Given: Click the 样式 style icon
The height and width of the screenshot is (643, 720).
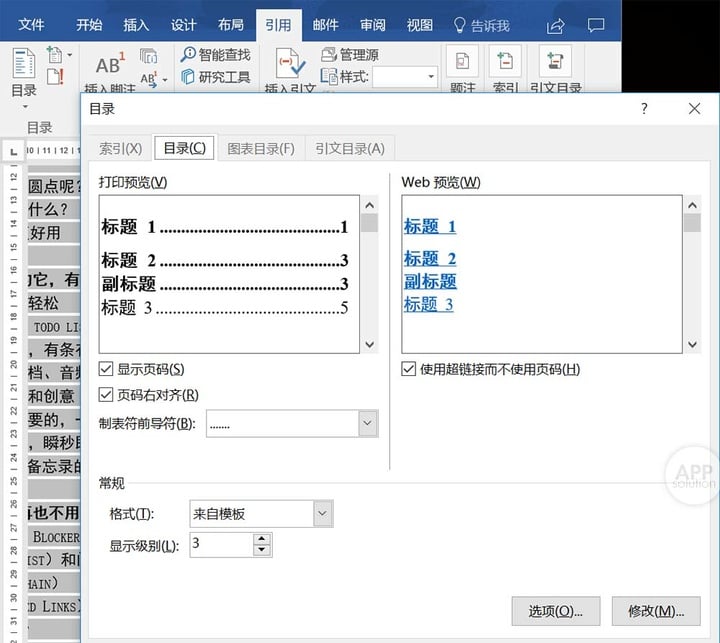Looking at the screenshot, I should pos(329,76).
